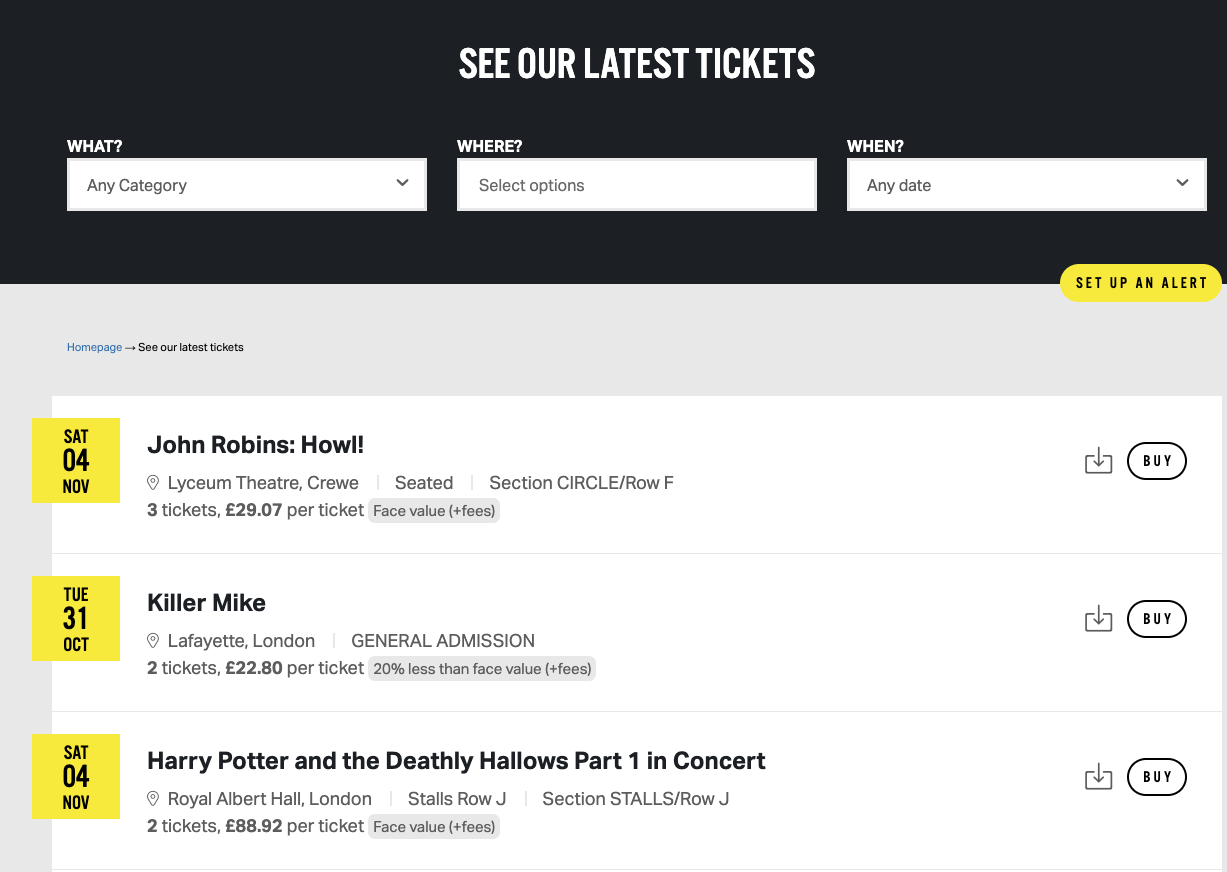
Task: Click chevron arrow in the WHEN? selector
Action: point(1182,183)
